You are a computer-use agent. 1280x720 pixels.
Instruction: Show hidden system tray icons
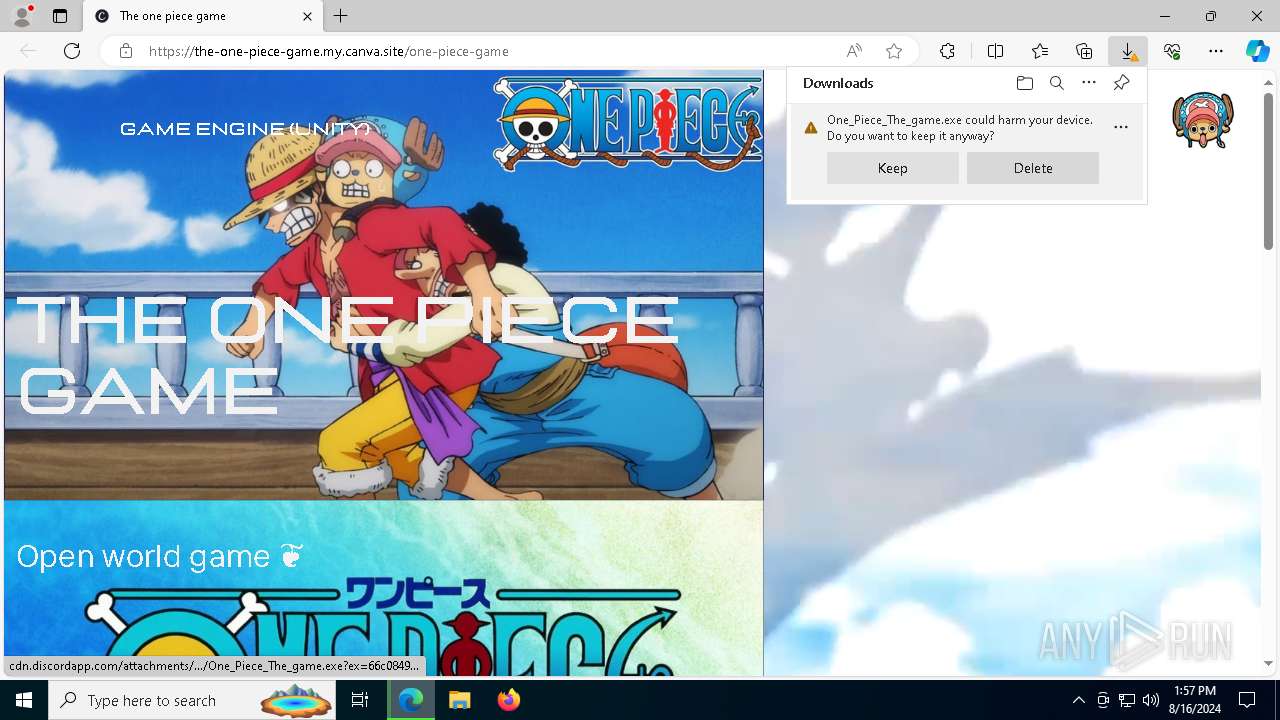point(1078,700)
